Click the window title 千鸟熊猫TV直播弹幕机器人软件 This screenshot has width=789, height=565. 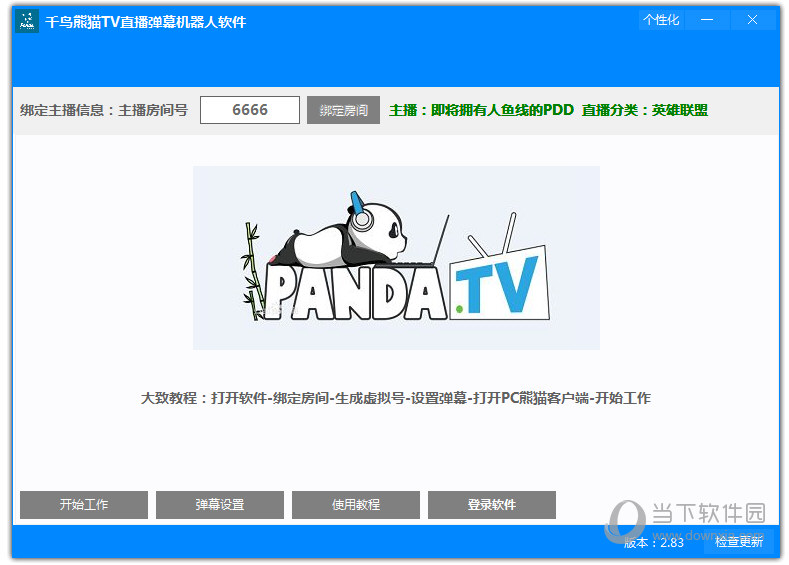click(145, 22)
